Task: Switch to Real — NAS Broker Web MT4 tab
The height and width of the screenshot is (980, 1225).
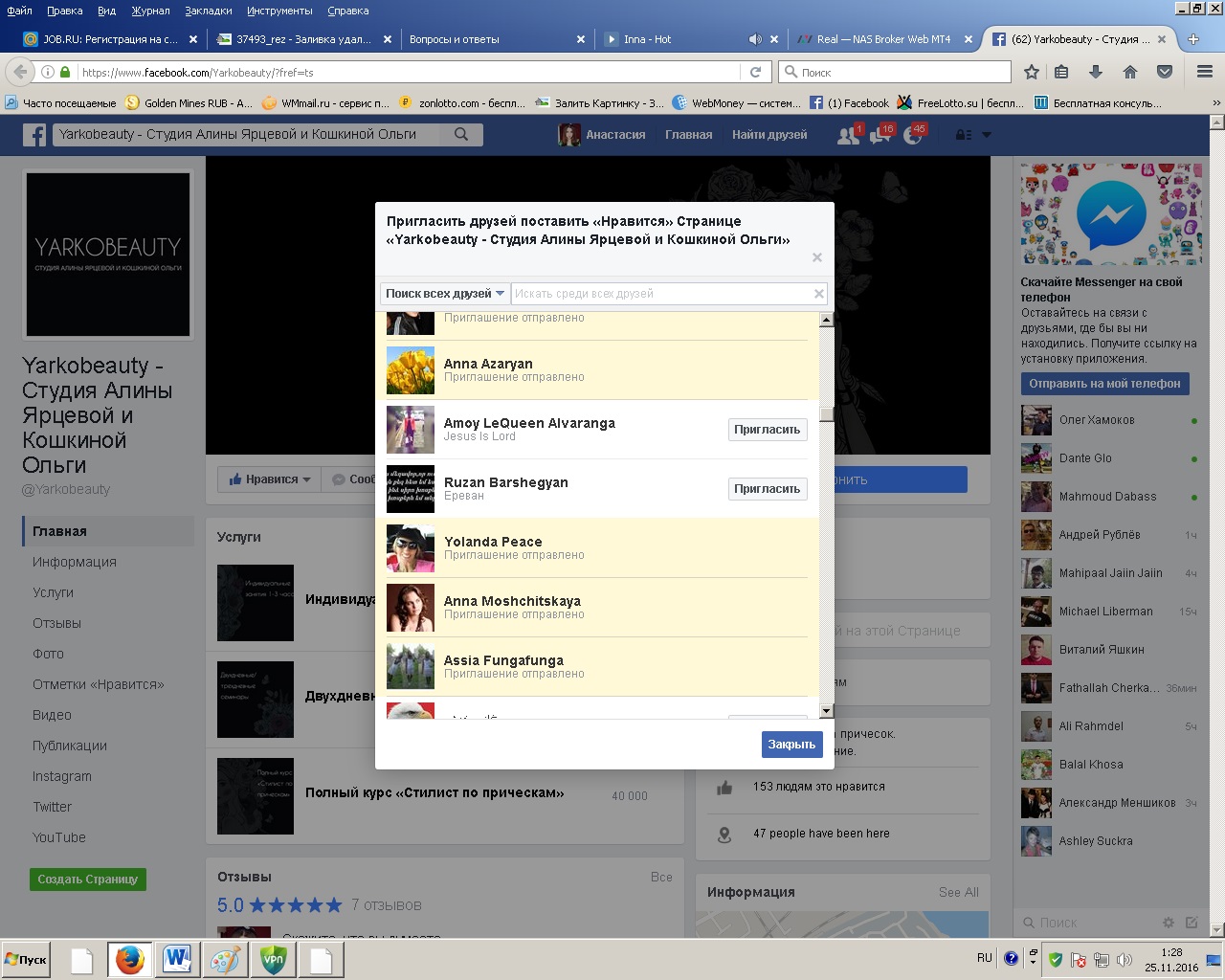Action: pos(884,39)
